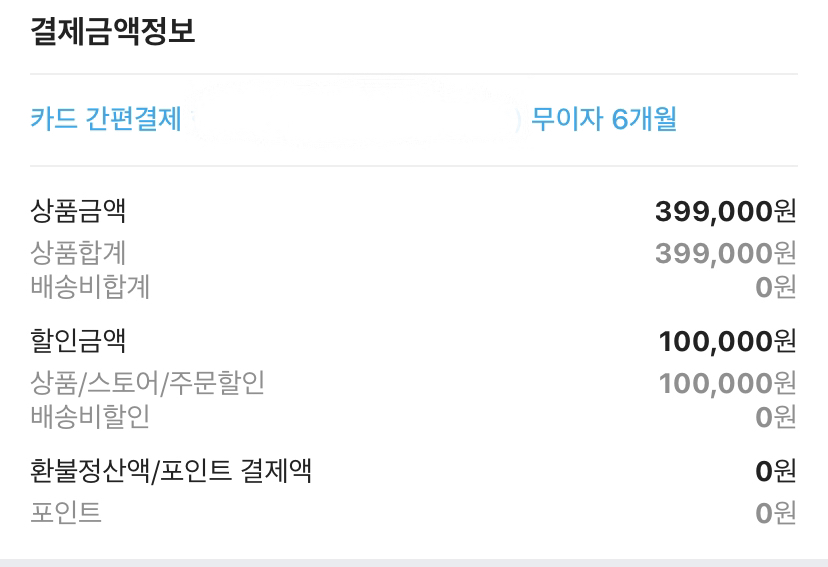Click the blurred card details between the blue links
Viewport: 828px width, 567px height.
pos(355,120)
